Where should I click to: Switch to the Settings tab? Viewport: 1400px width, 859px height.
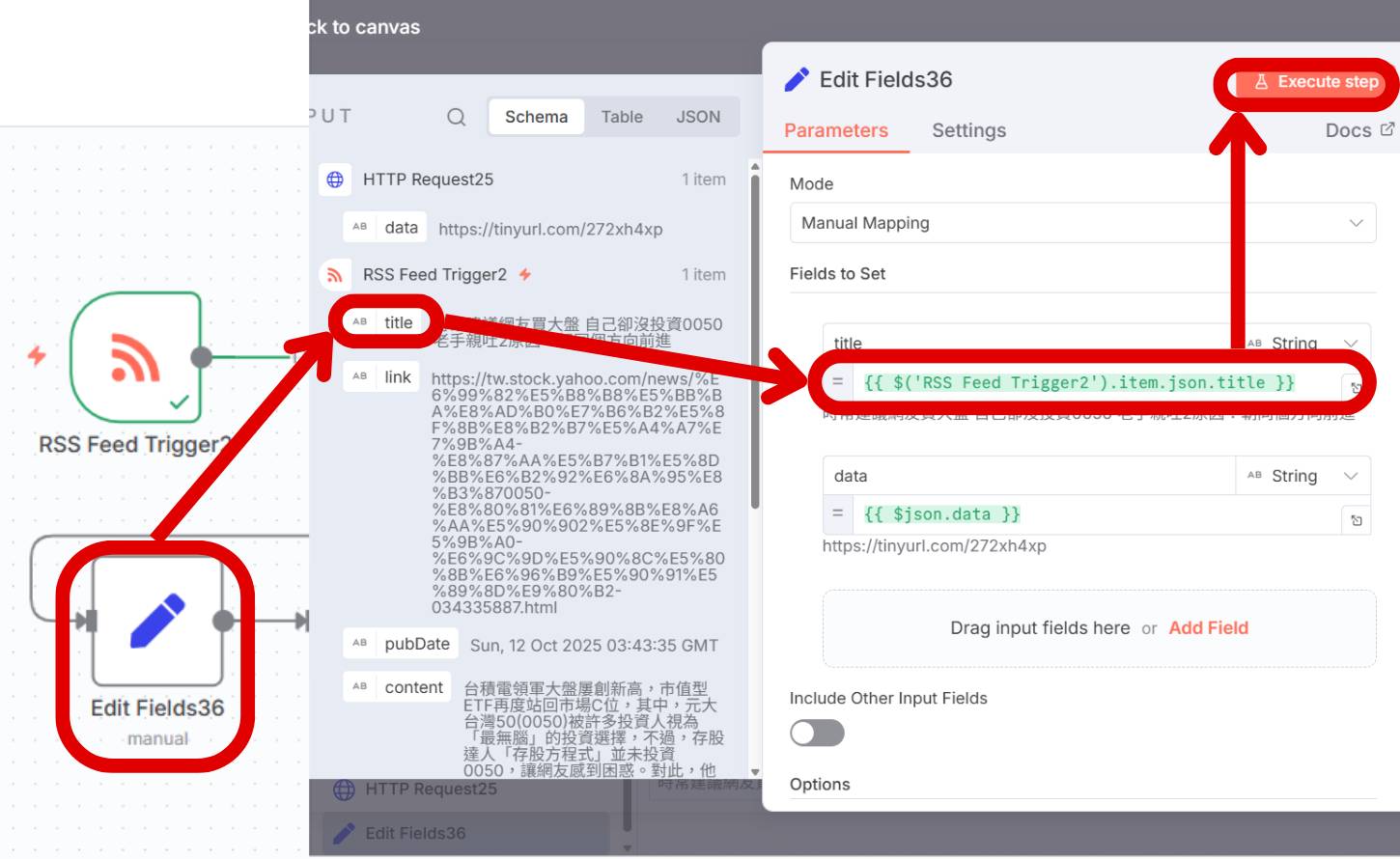[968, 130]
